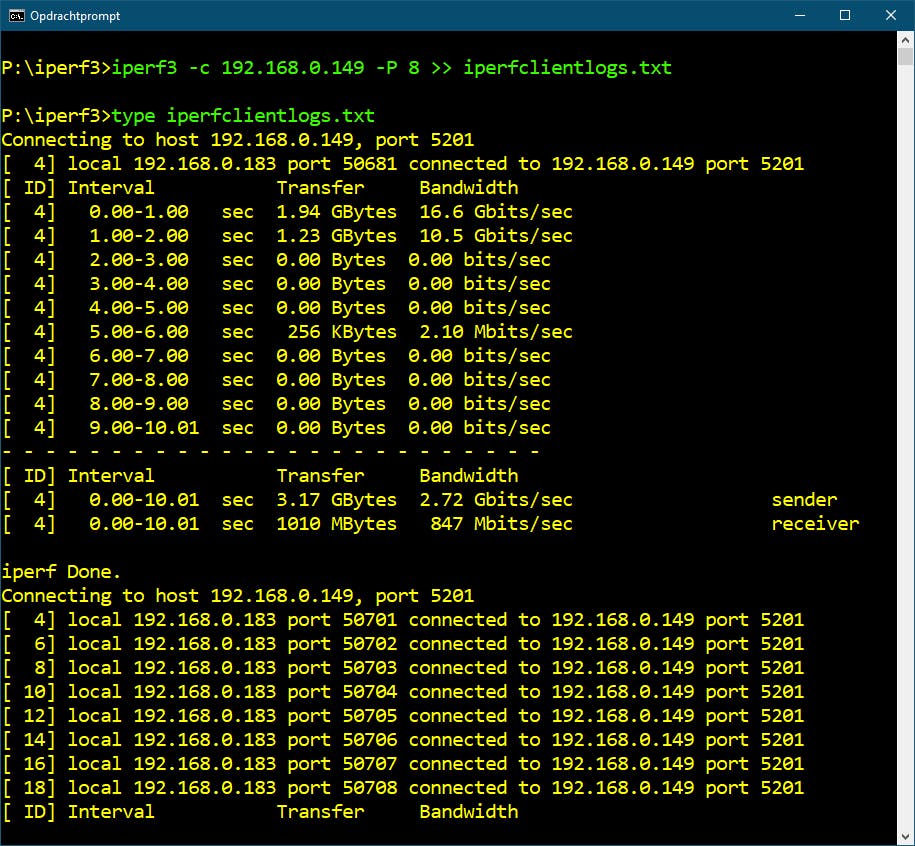
Task: Click the value '10.5 Gbits/sec'
Action: coord(496,236)
